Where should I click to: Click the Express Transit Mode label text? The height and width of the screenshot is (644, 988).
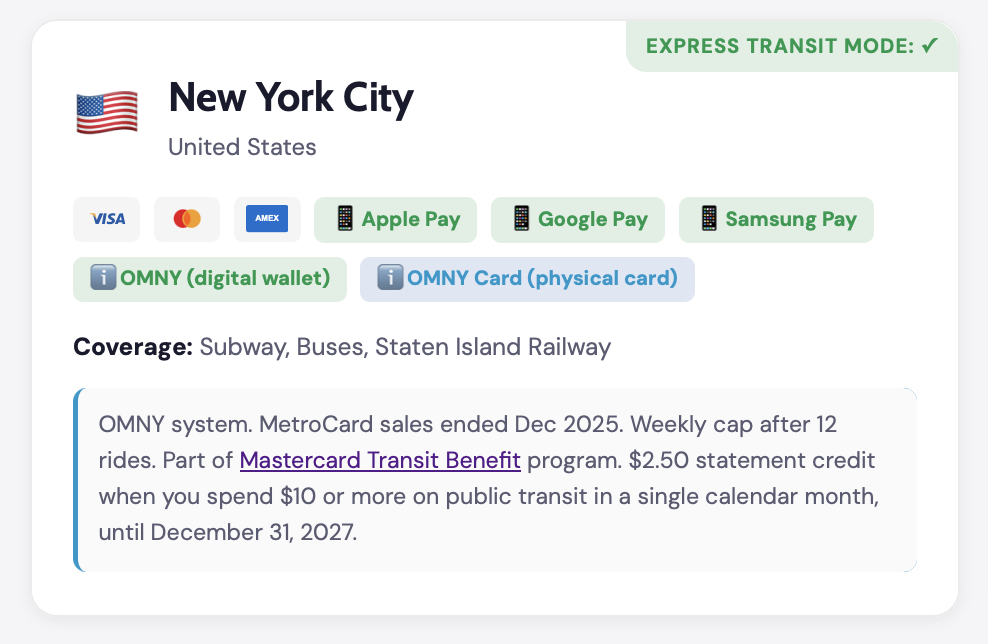click(780, 46)
